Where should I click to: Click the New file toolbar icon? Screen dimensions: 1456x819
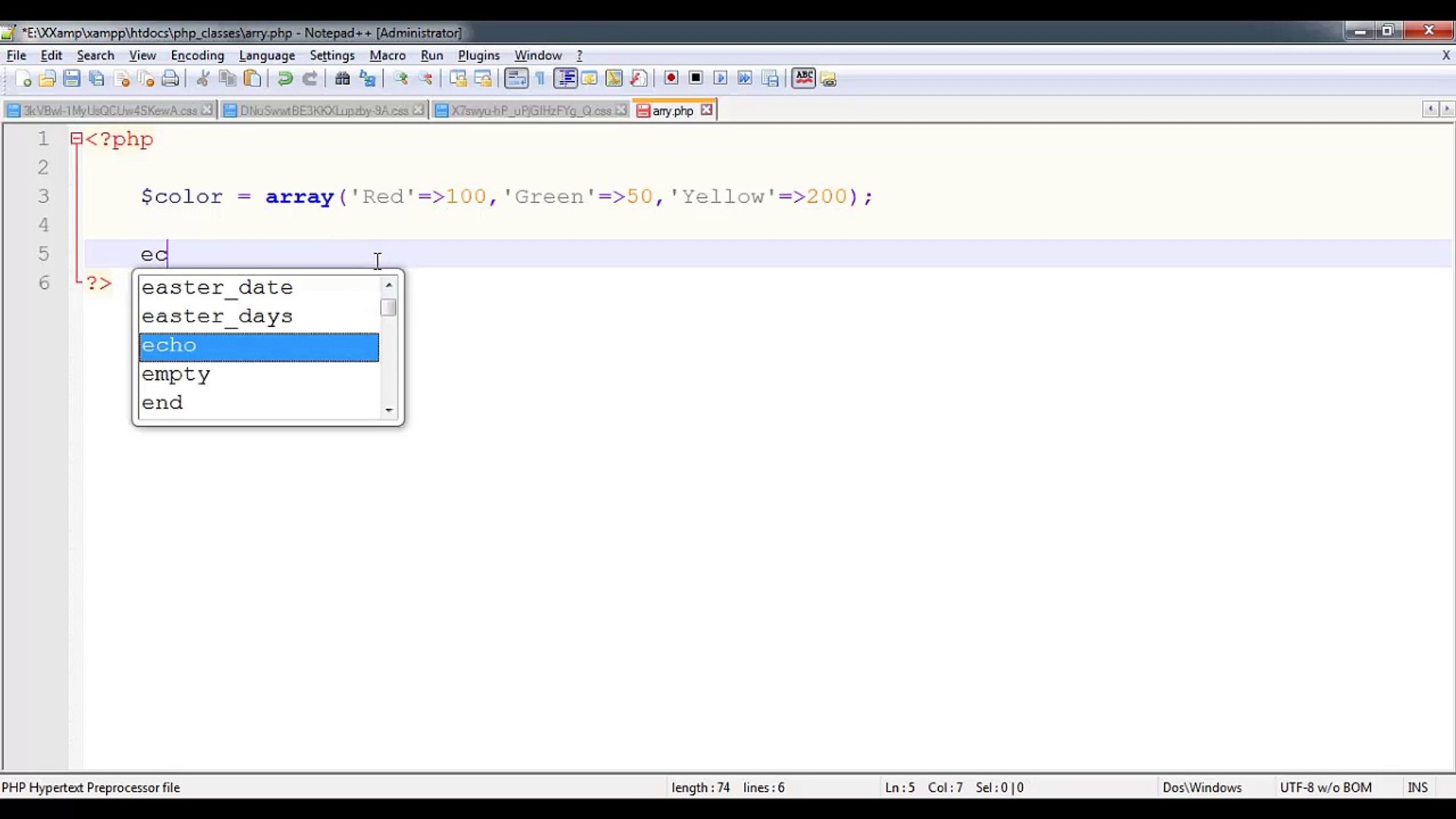23,79
